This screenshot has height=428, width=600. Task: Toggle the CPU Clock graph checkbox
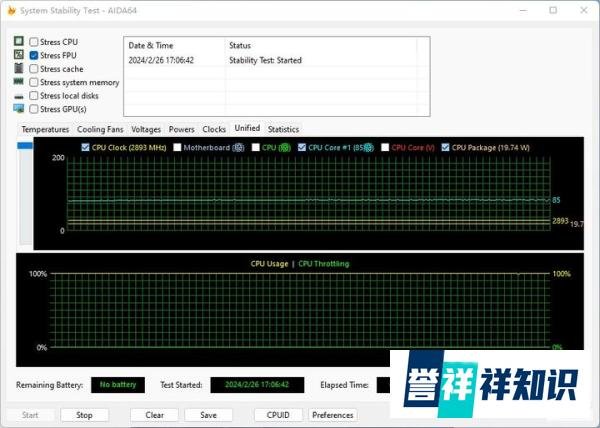85,147
